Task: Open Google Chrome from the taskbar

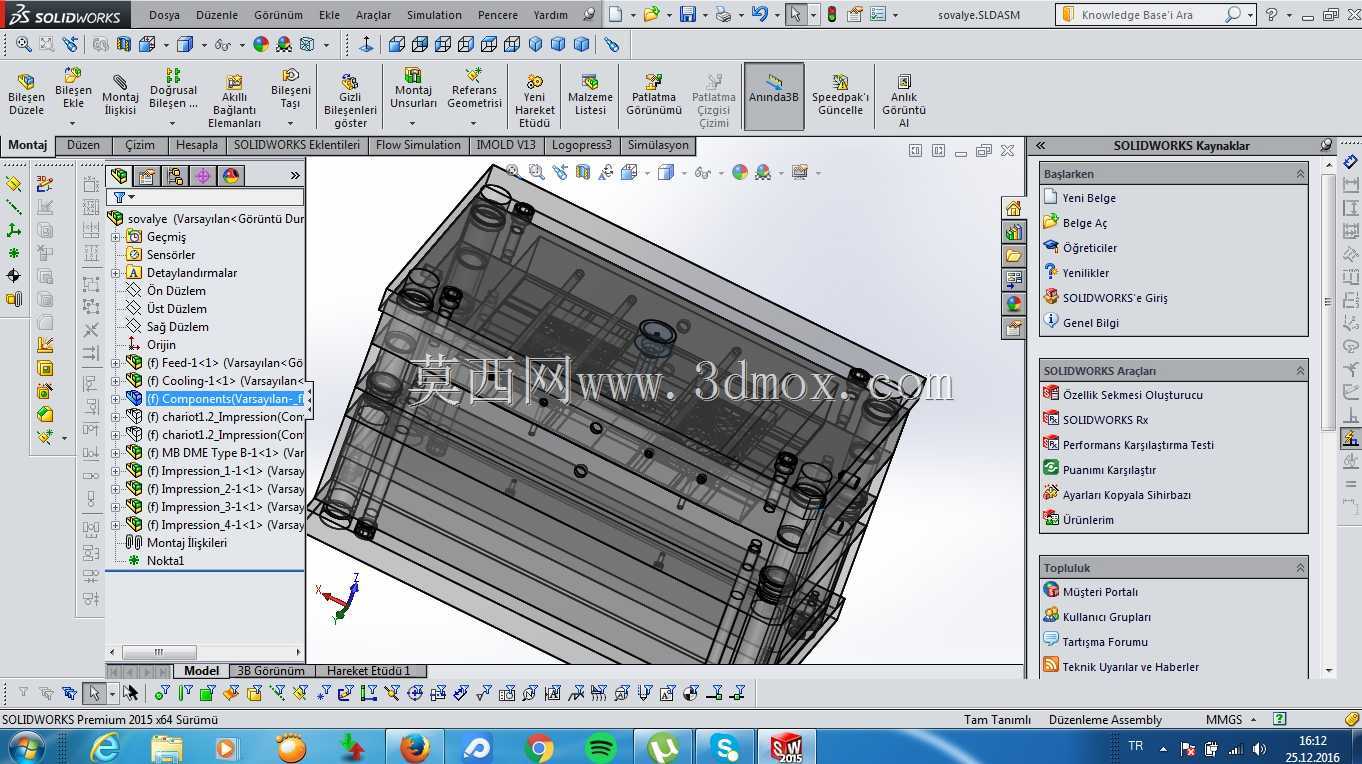Action: click(x=539, y=747)
